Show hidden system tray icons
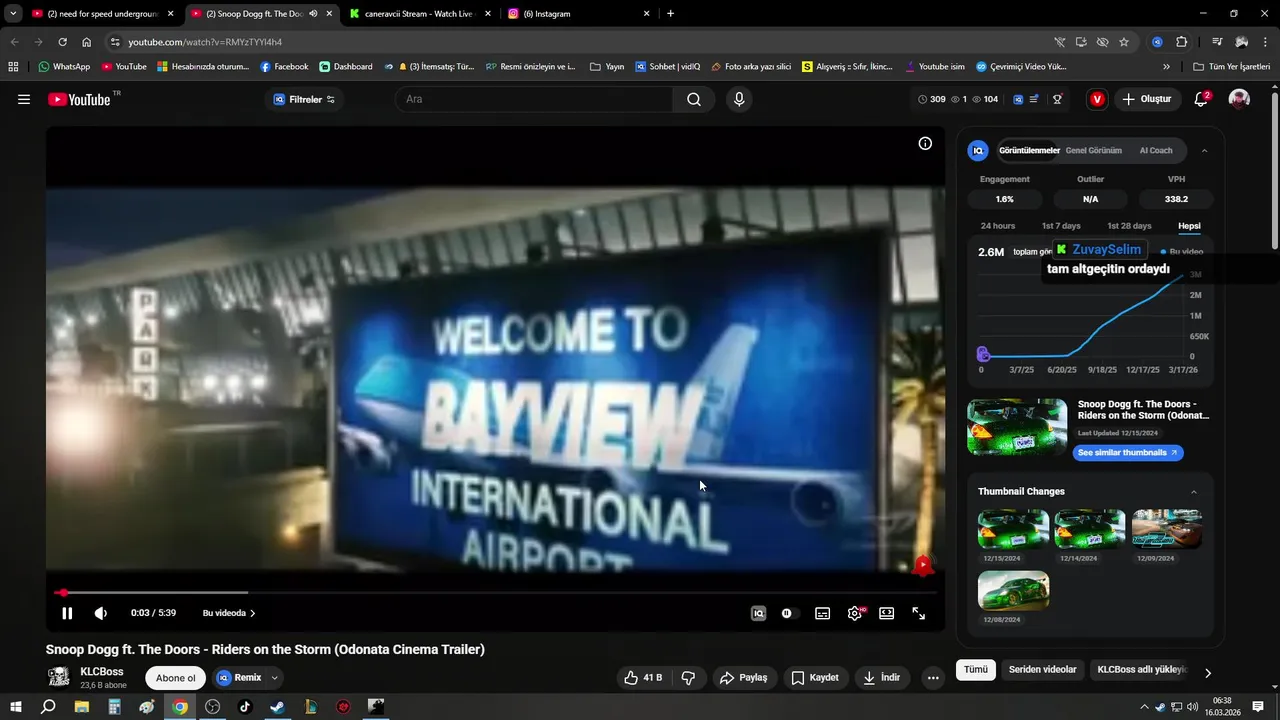This screenshot has height=720, width=1280. tap(1144, 706)
